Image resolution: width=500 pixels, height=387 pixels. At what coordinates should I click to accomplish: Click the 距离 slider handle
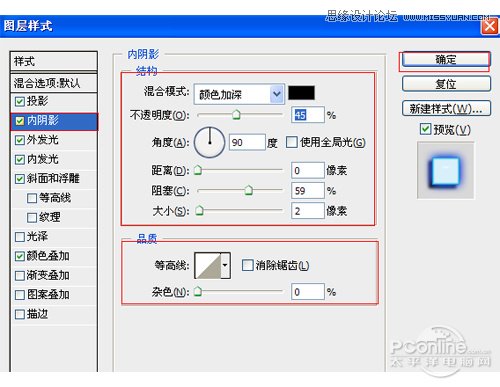click(x=198, y=170)
